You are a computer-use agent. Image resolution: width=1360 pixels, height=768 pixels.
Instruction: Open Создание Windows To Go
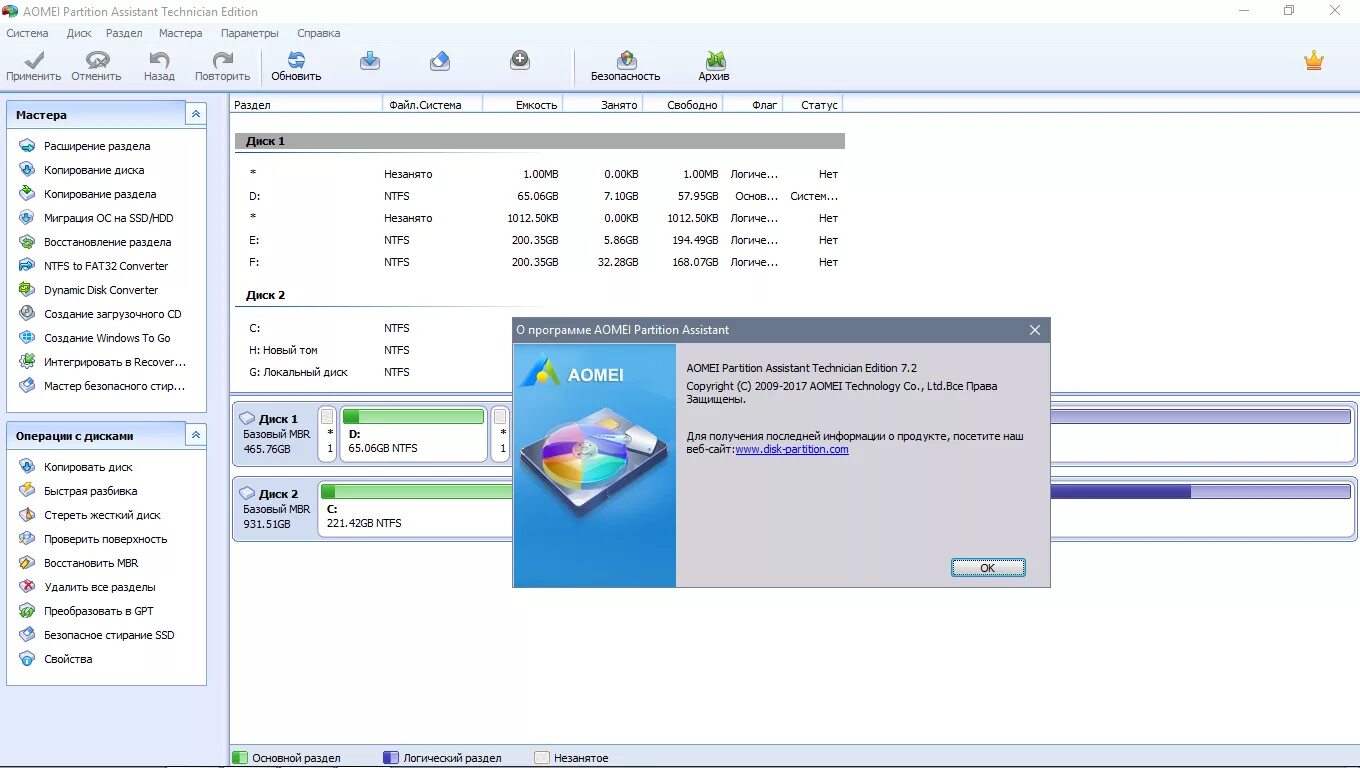click(x=107, y=338)
